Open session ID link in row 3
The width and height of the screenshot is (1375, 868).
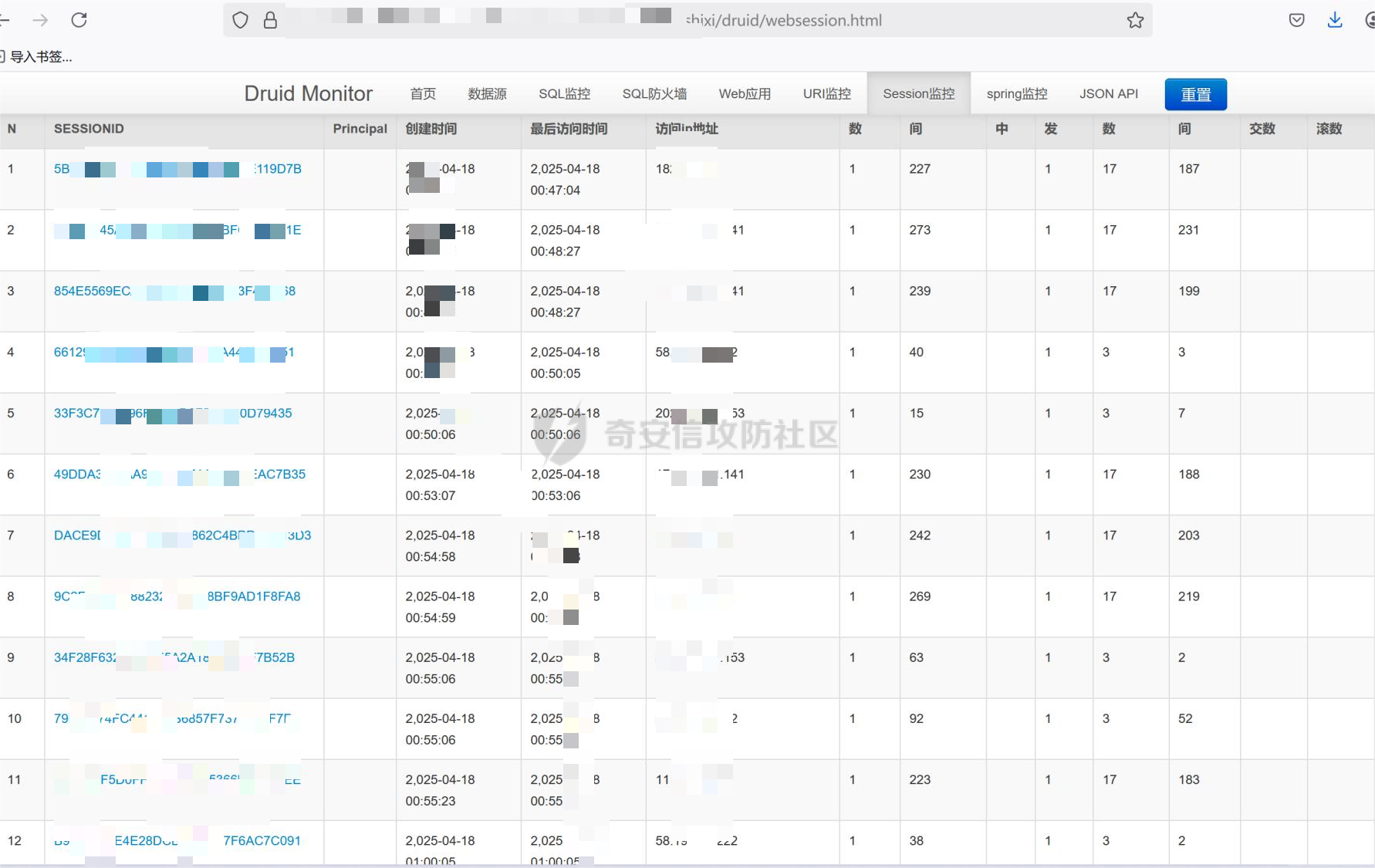coord(93,291)
